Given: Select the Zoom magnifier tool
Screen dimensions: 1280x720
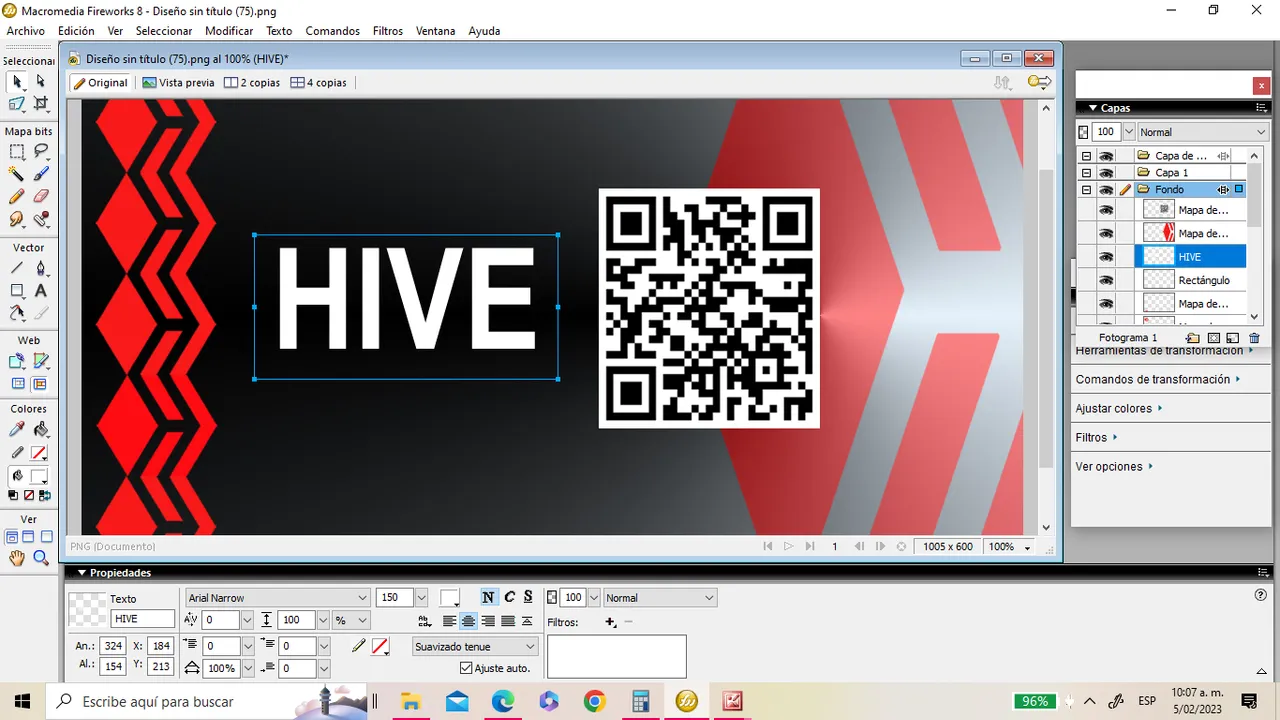Looking at the screenshot, I should click(41, 558).
